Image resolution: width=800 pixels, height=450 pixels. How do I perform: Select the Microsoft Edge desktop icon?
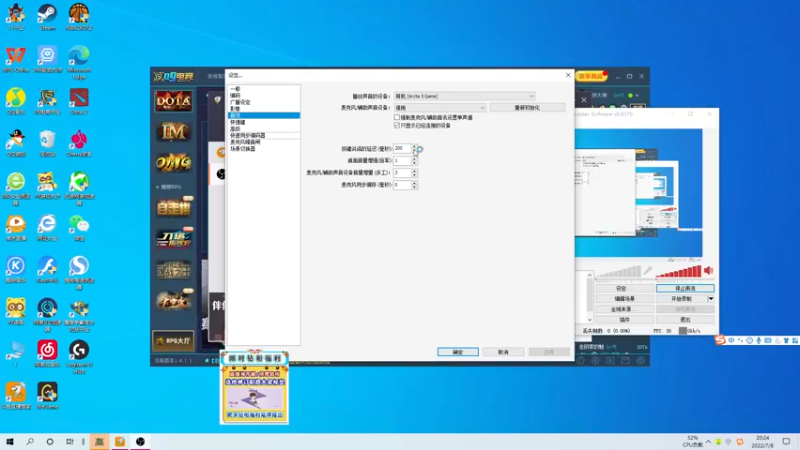pos(79,61)
